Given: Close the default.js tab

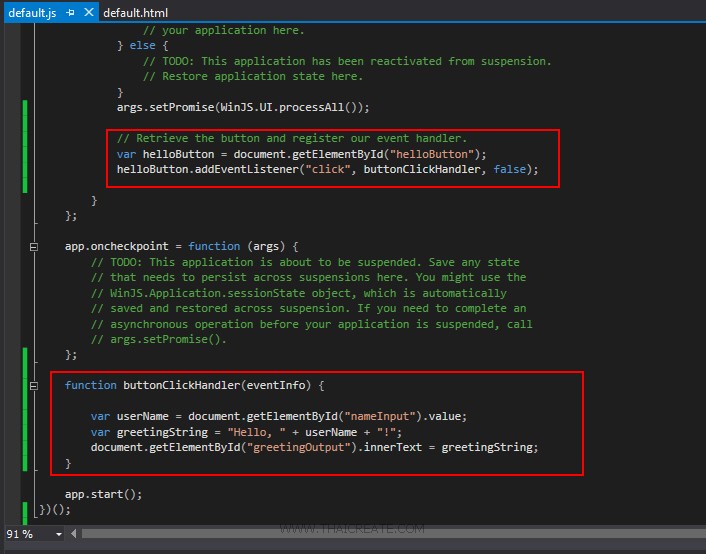Looking at the screenshot, I should click(89, 13).
